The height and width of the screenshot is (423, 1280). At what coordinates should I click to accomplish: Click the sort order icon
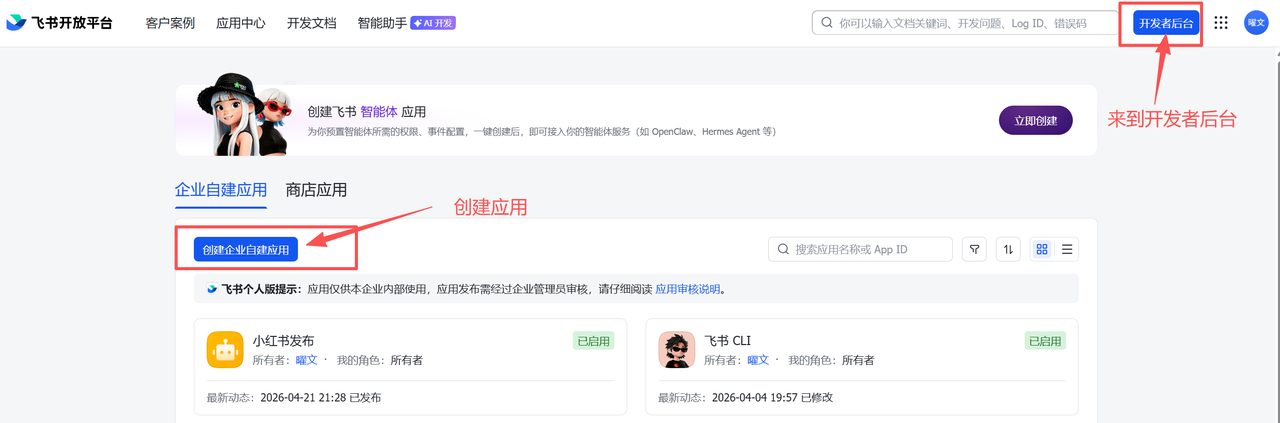coord(1008,249)
